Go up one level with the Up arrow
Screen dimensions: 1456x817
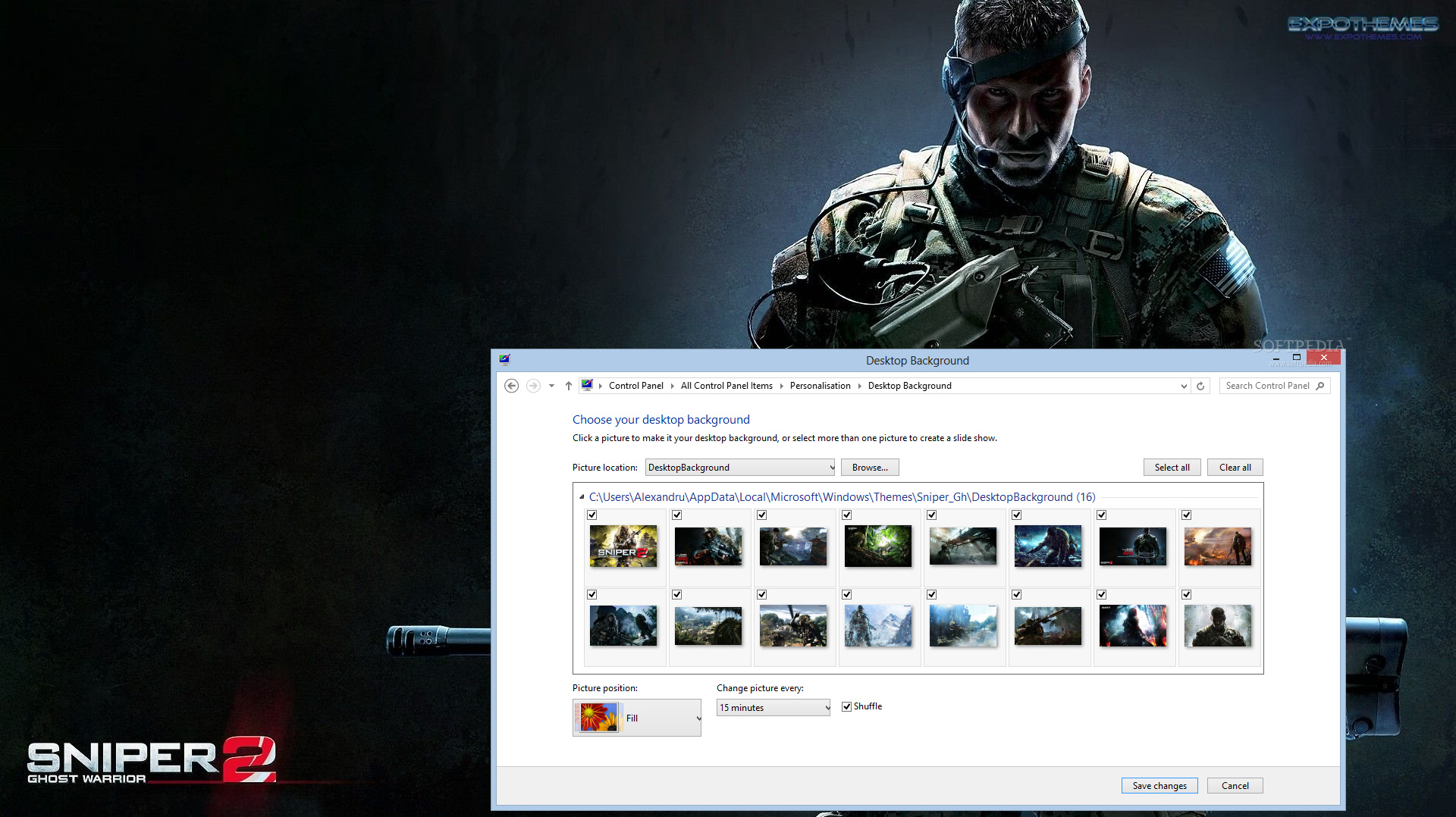(569, 386)
